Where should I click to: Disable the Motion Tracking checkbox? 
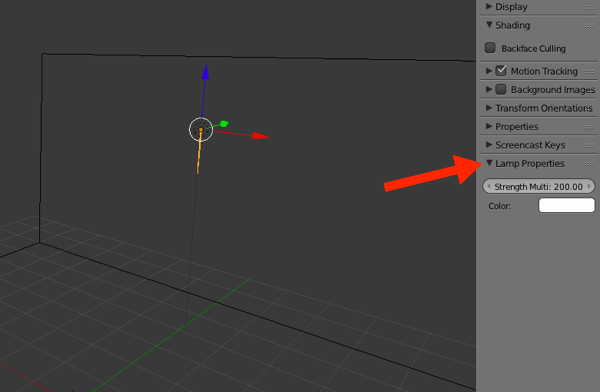point(501,70)
